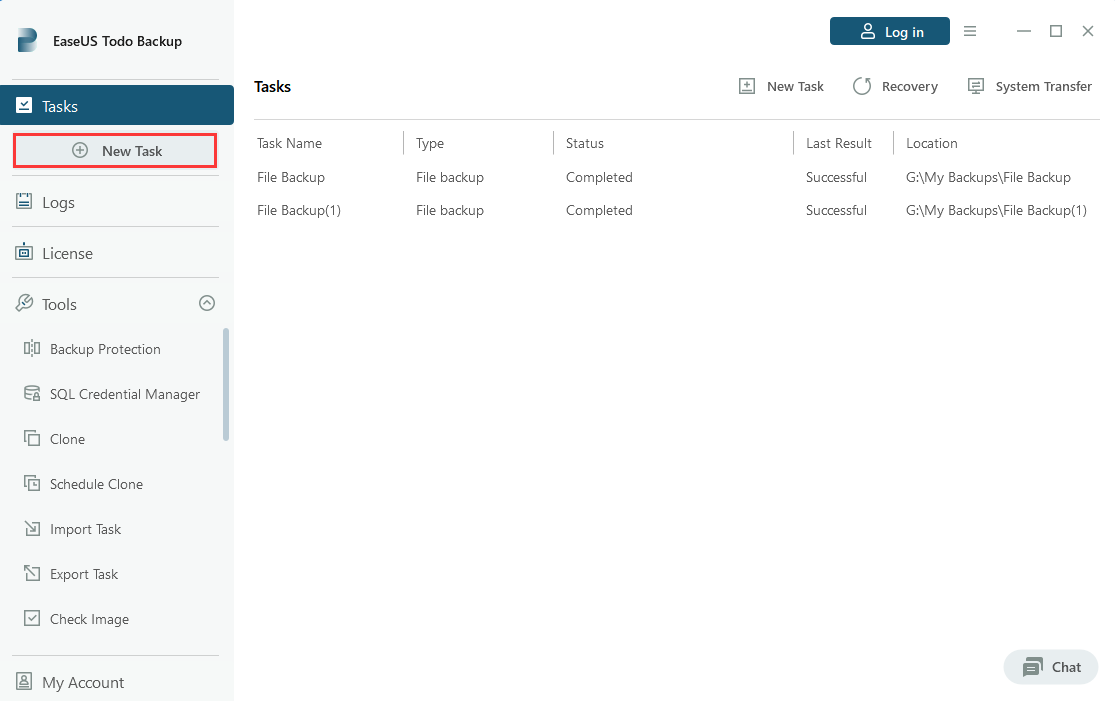Click the top toolbar New Task plus icon
1115x701 pixels.
[x=747, y=86]
